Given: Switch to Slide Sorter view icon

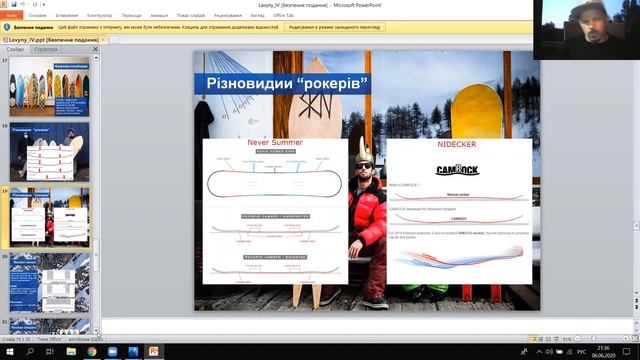Looking at the screenshot, I should tap(541, 339).
